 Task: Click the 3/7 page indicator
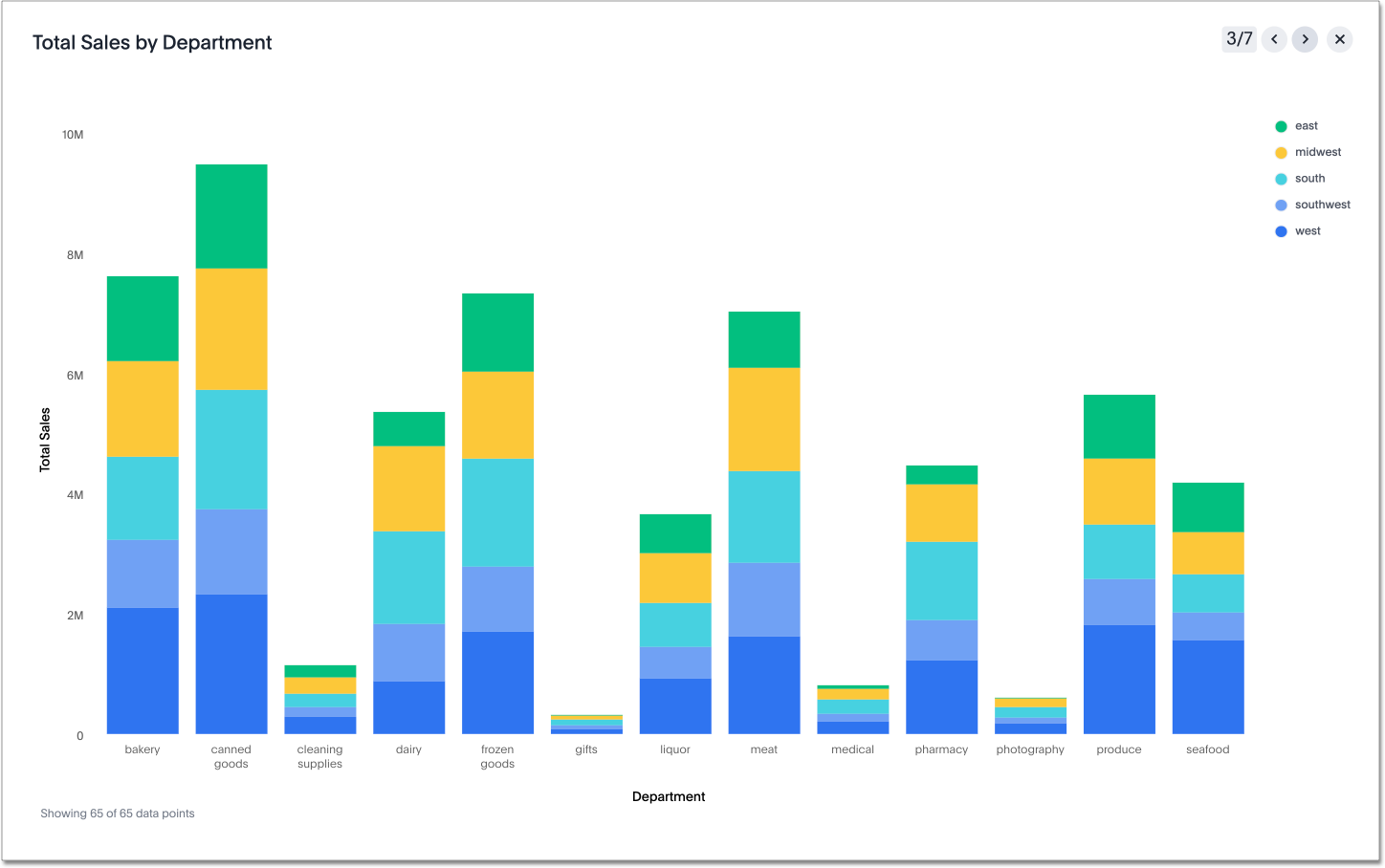point(1239,39)
